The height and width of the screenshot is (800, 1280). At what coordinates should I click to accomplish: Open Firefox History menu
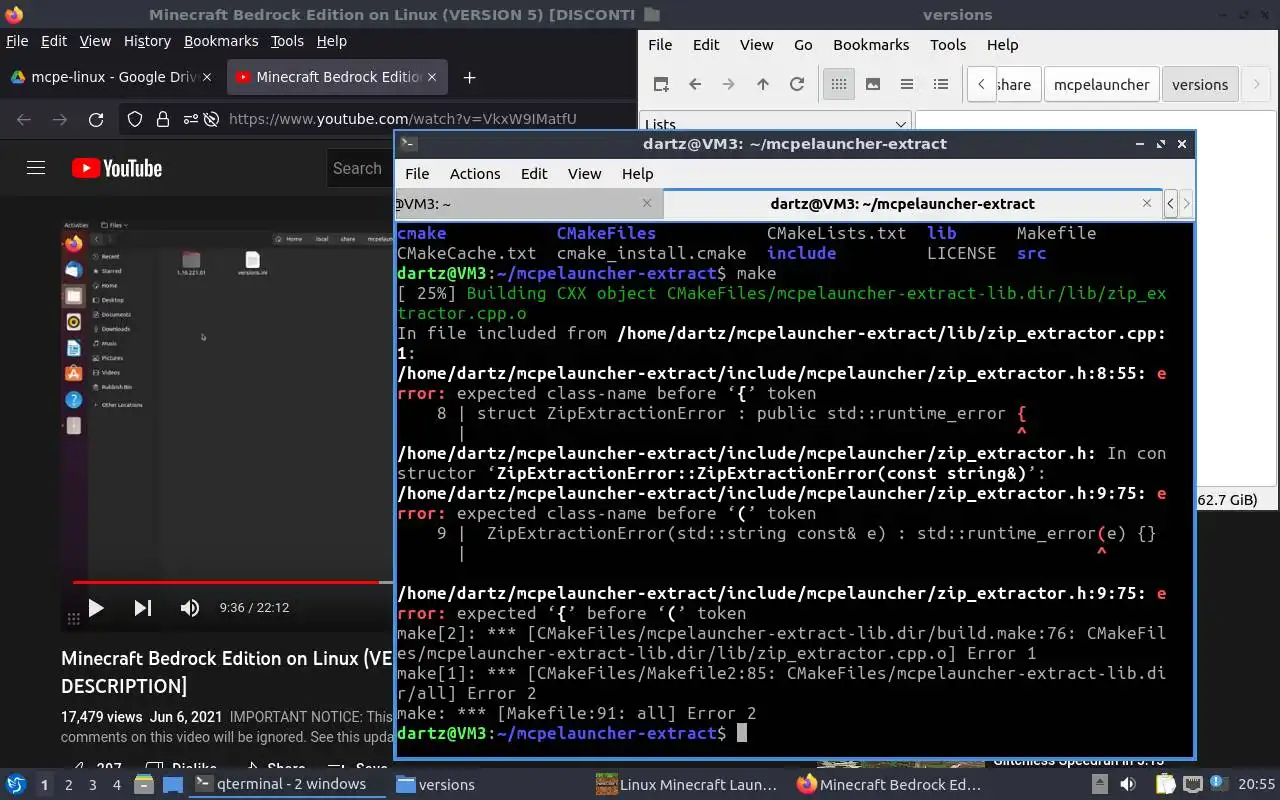click(x=147, y=41)
